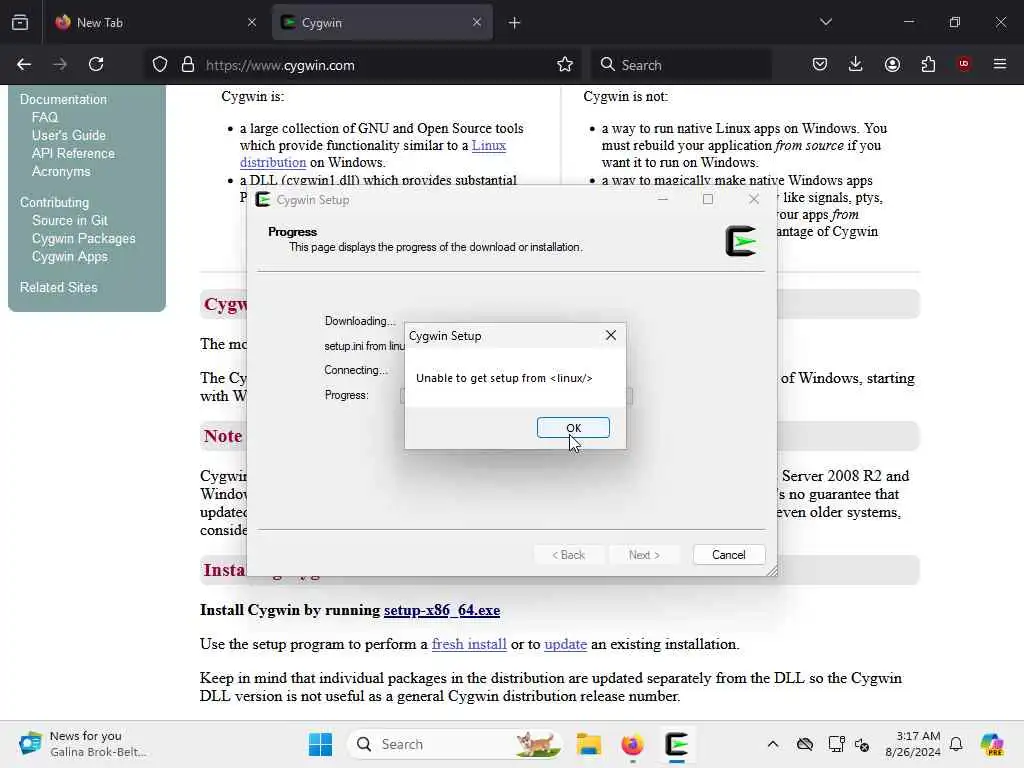Open the Related Sites sidebar link
Screen dimensions: 1024x768
59,287
